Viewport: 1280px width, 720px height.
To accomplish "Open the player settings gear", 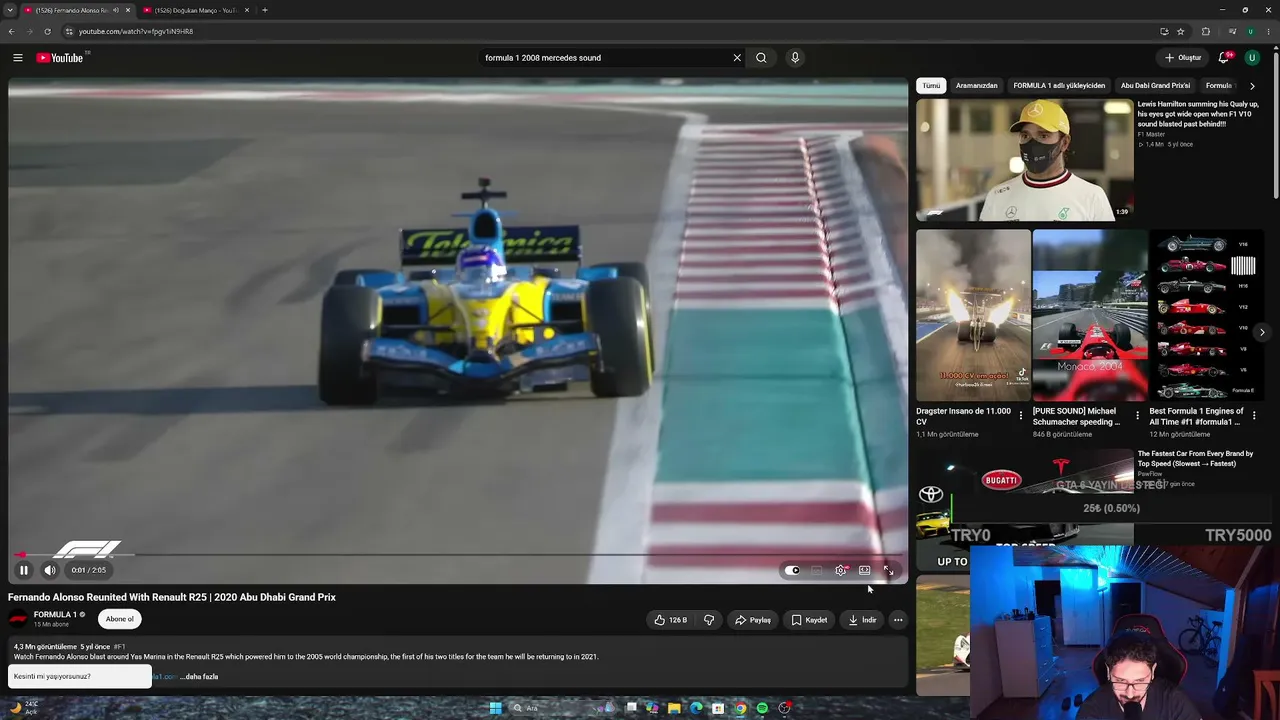I will (841, 570).
